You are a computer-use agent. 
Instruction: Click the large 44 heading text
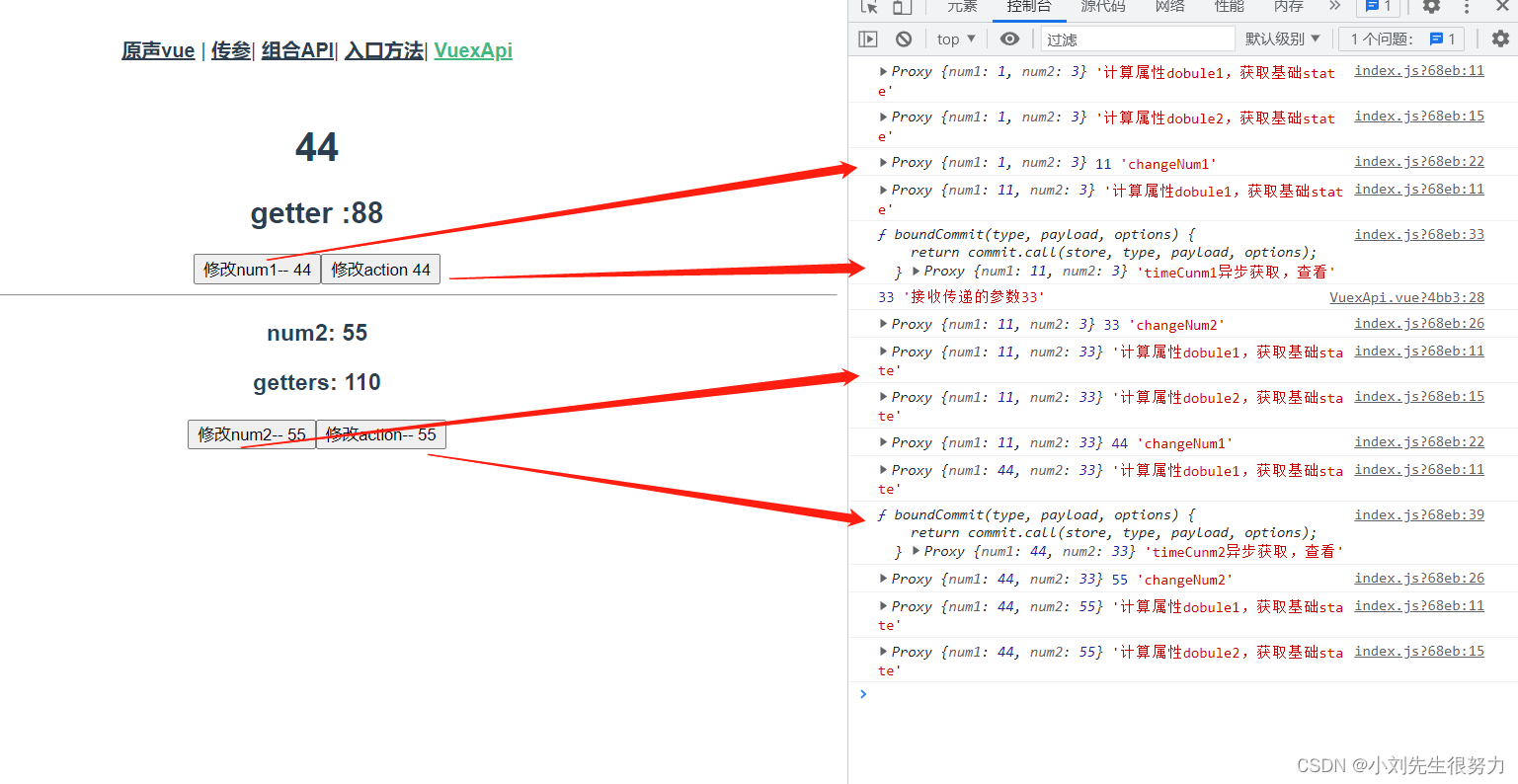pyautogui.click(x=317, y=147)
